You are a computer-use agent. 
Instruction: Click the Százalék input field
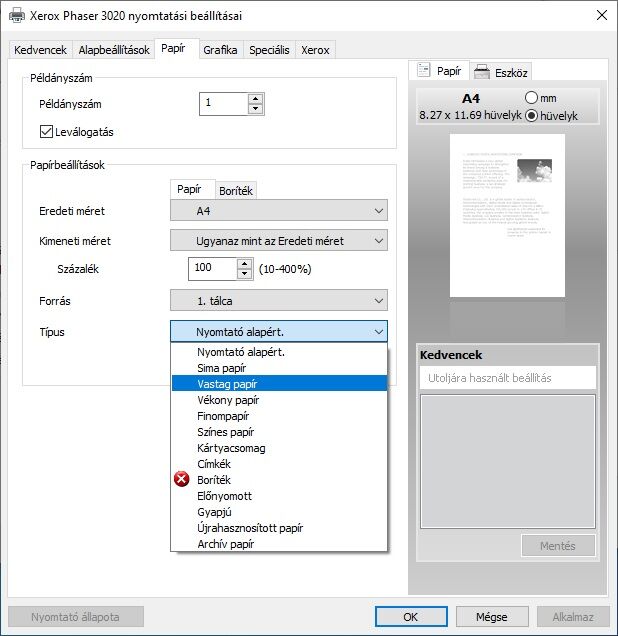[x=212, y=269]
